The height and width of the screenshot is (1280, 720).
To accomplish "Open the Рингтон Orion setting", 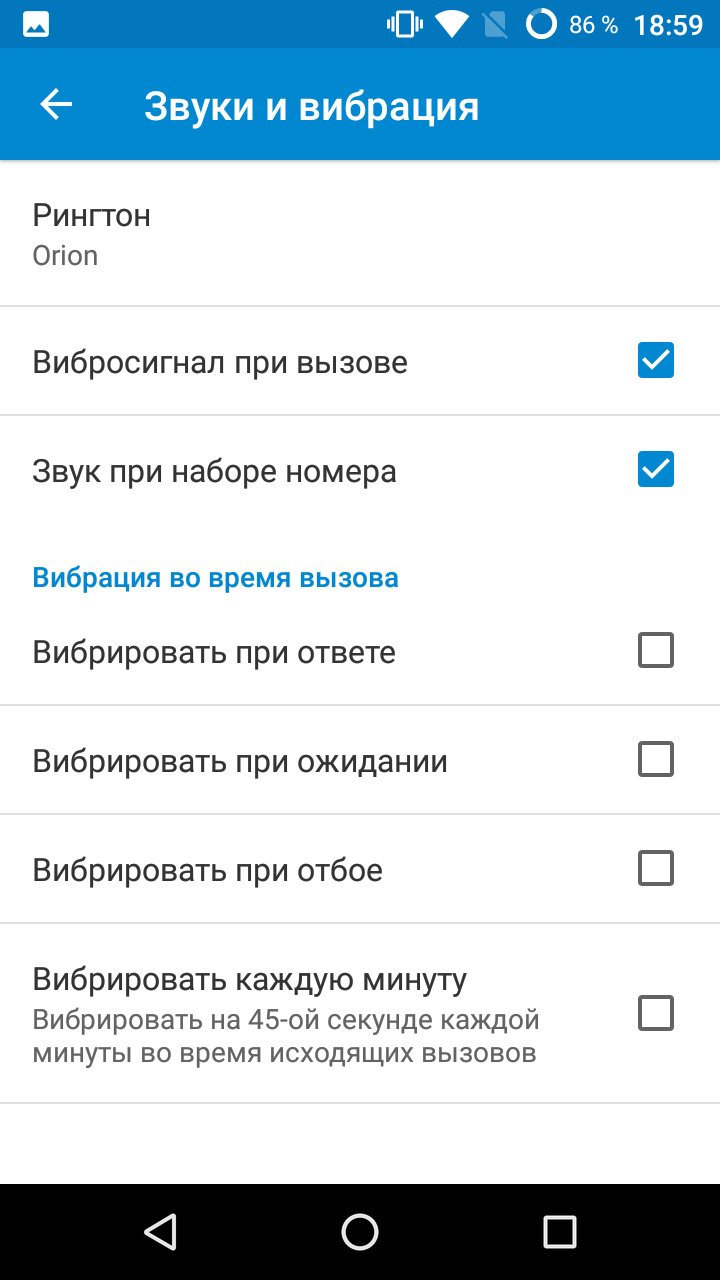I will coord(360,234).
